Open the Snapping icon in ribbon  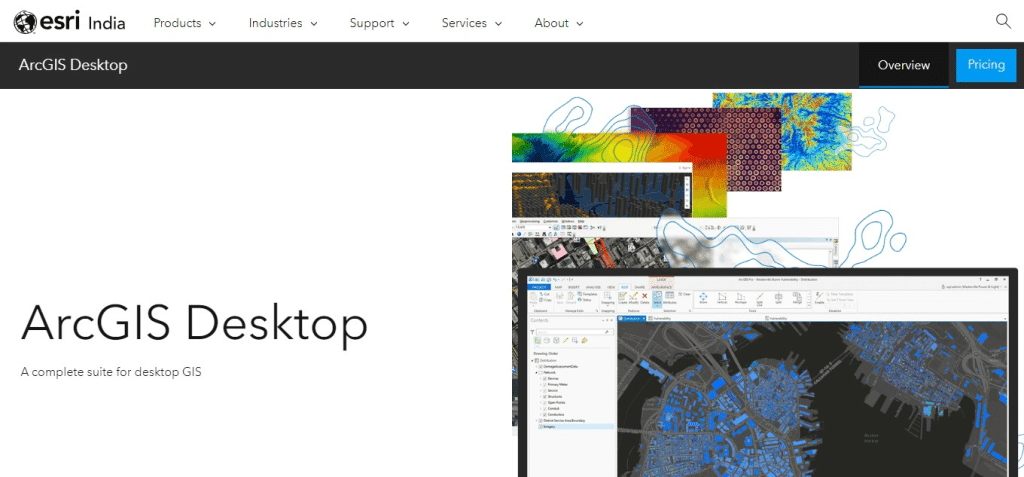coord(608,298)
